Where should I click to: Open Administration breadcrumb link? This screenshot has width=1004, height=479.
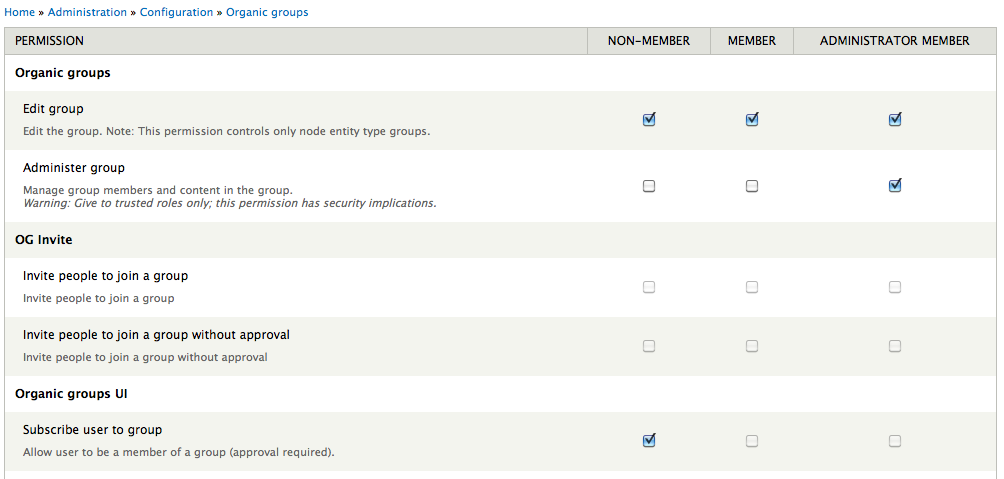[88, 12]
